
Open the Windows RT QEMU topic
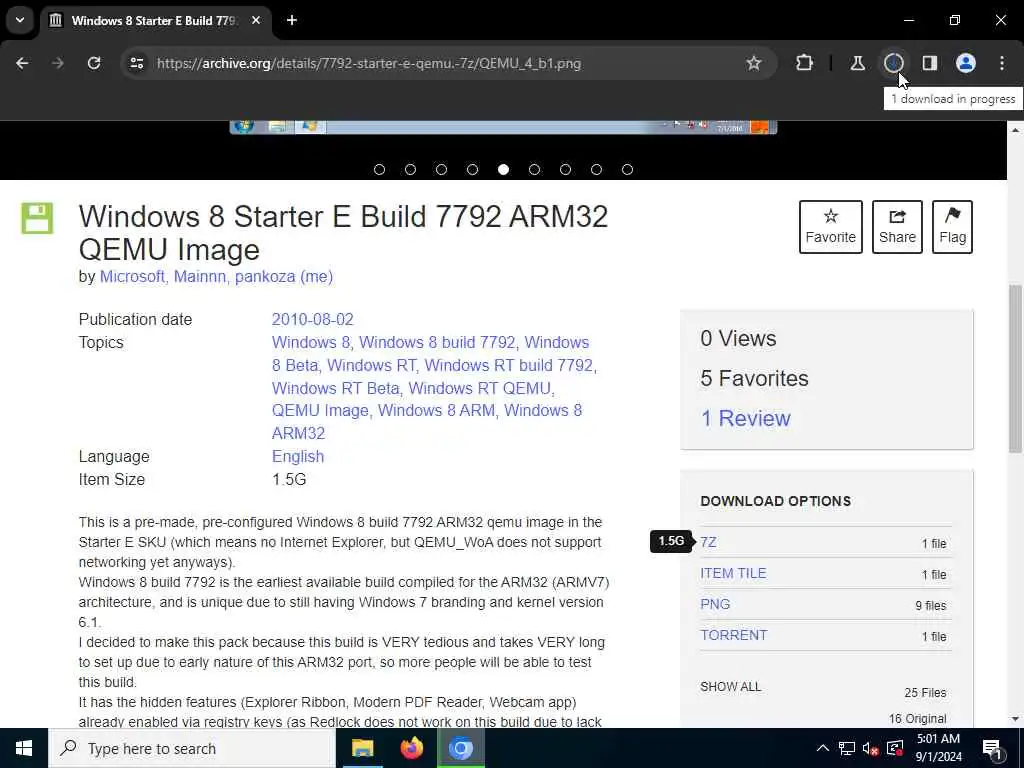tap(479, 388)
